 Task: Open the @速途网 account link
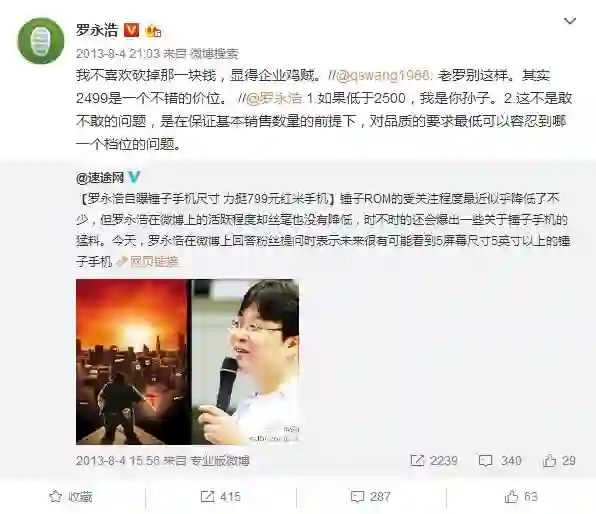click(100, 177)
